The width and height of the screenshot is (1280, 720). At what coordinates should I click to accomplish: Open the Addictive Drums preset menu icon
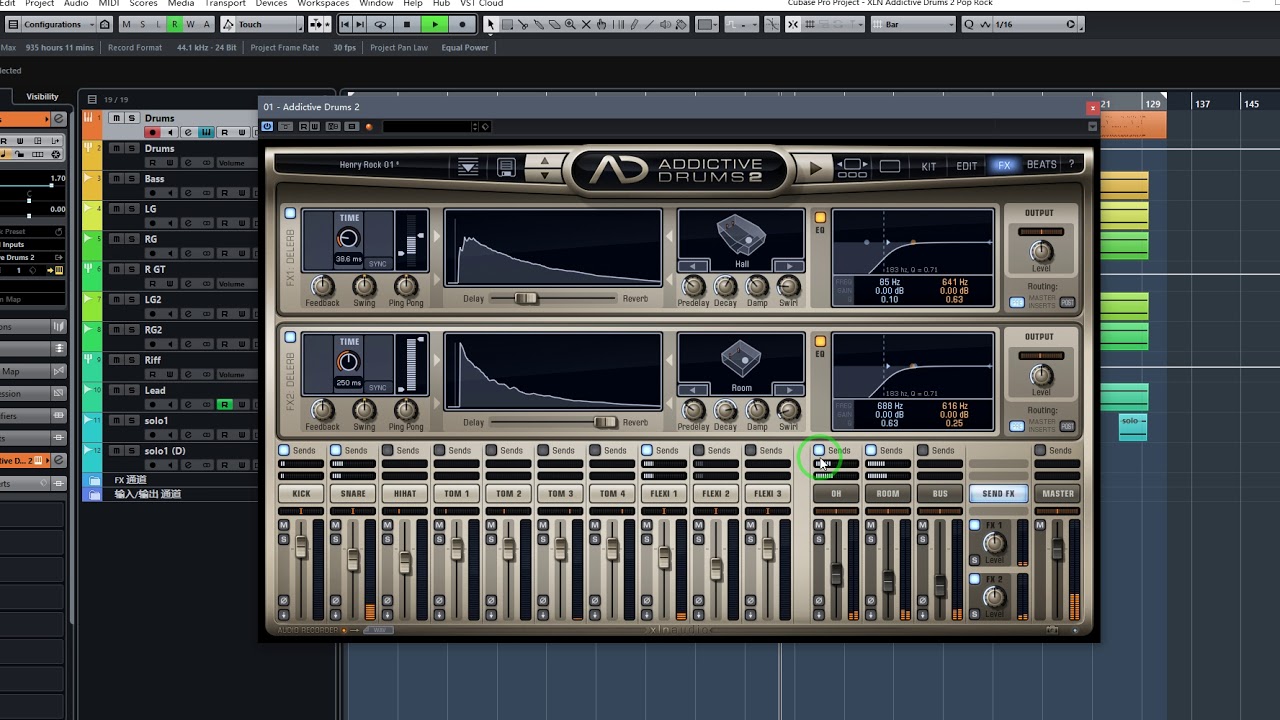click(x=468, y=167)
